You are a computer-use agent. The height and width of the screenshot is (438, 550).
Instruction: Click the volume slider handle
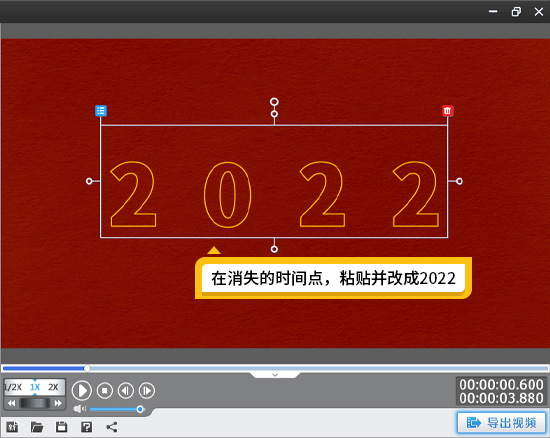[x=140, y=409]
